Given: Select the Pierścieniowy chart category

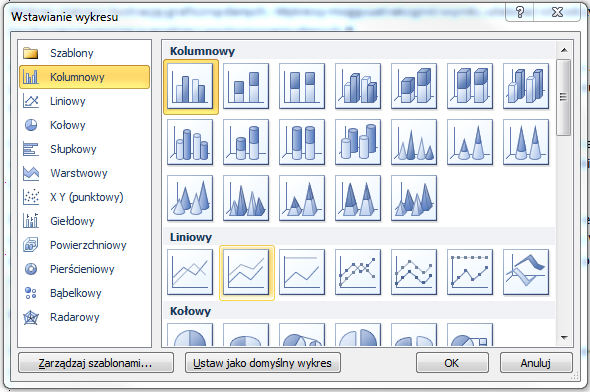Looking at the screenshot, I should (84, 269).
